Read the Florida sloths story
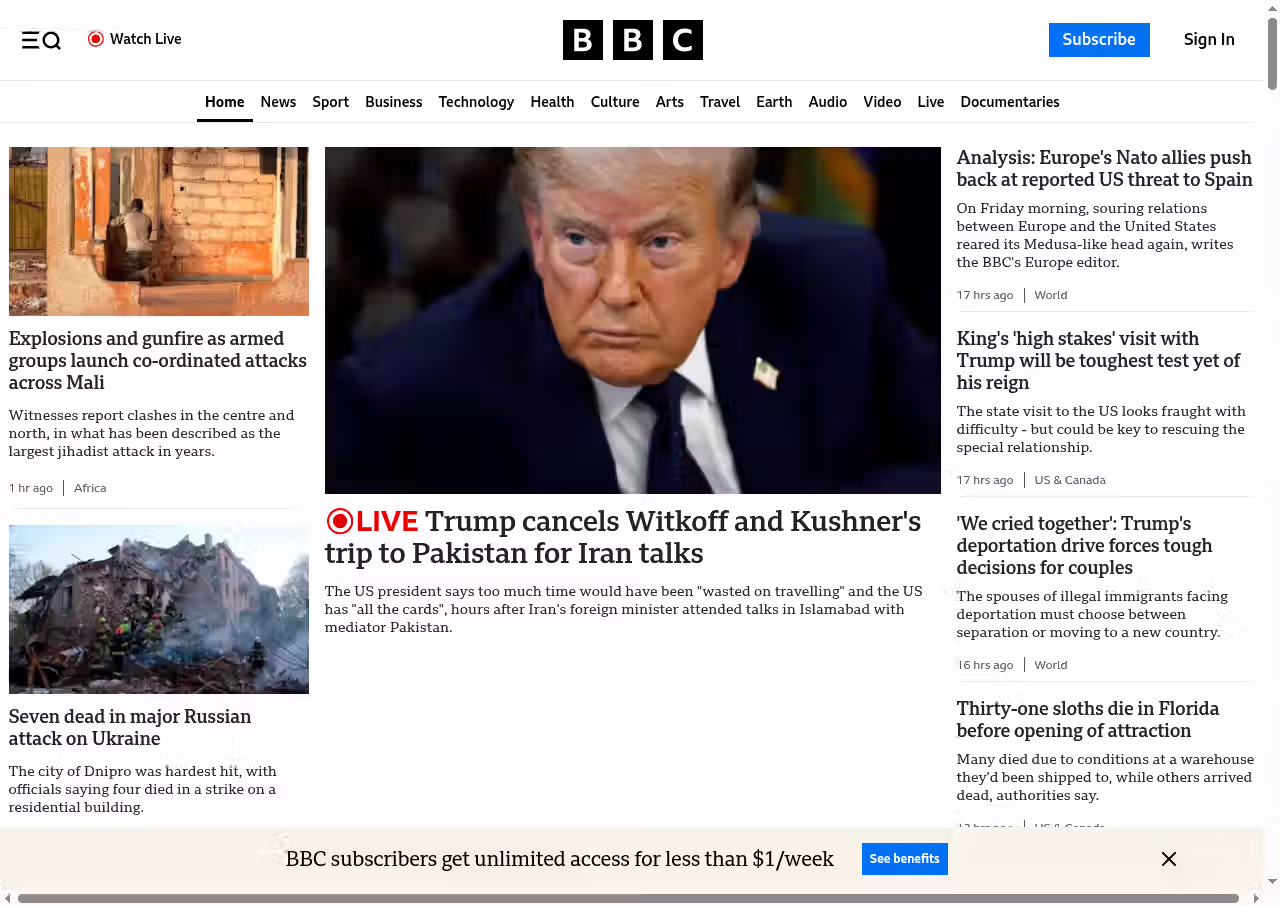The height and width of the screenshot is (906, 1280). 1087,719
